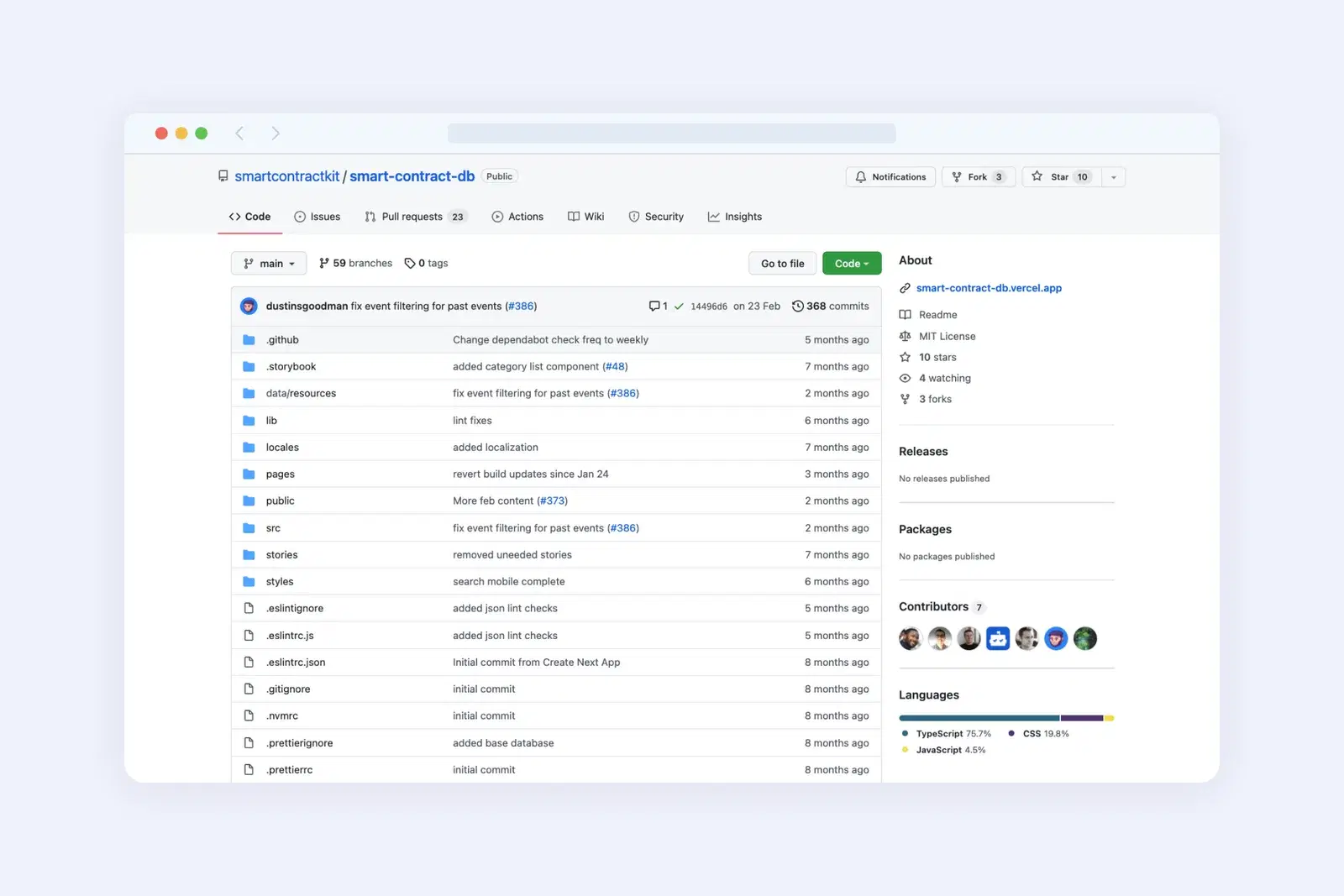Star the repository
The image size is (1344, 896).
tap(1060, 177)
